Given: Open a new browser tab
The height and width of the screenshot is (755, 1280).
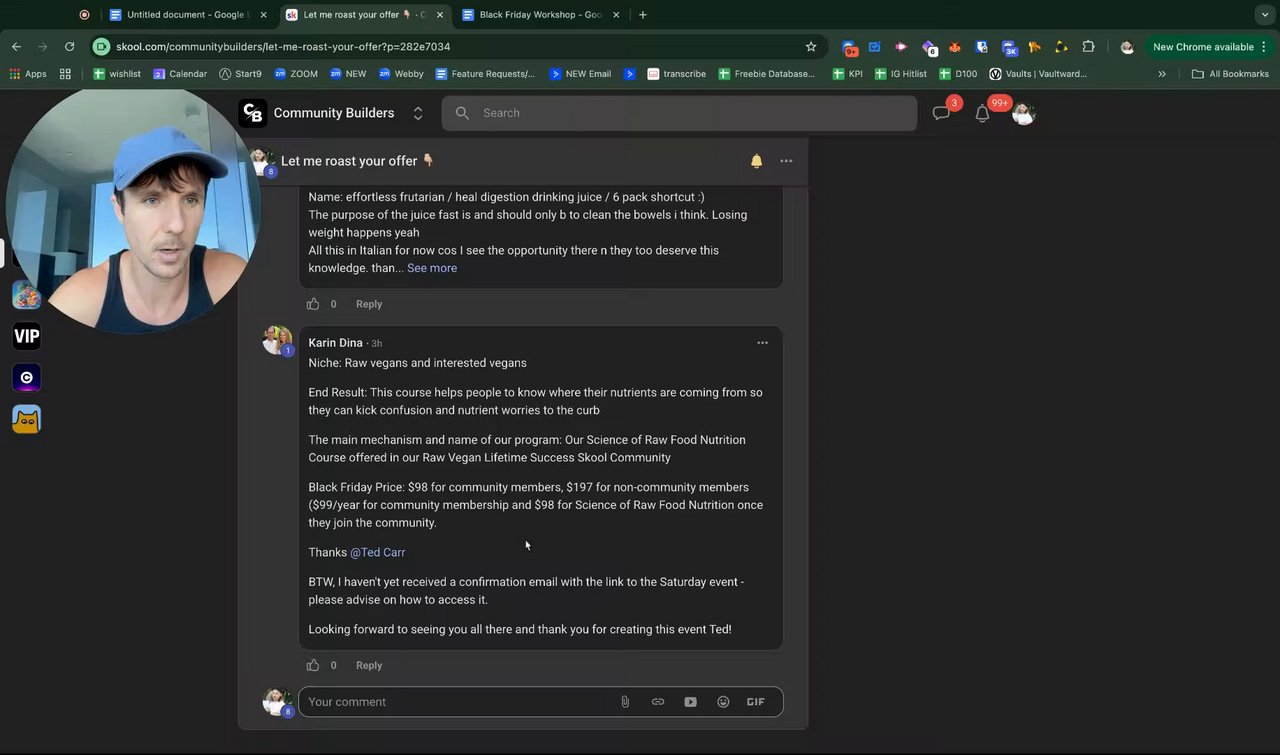Looking at the screenshot, I should (643, 15).
